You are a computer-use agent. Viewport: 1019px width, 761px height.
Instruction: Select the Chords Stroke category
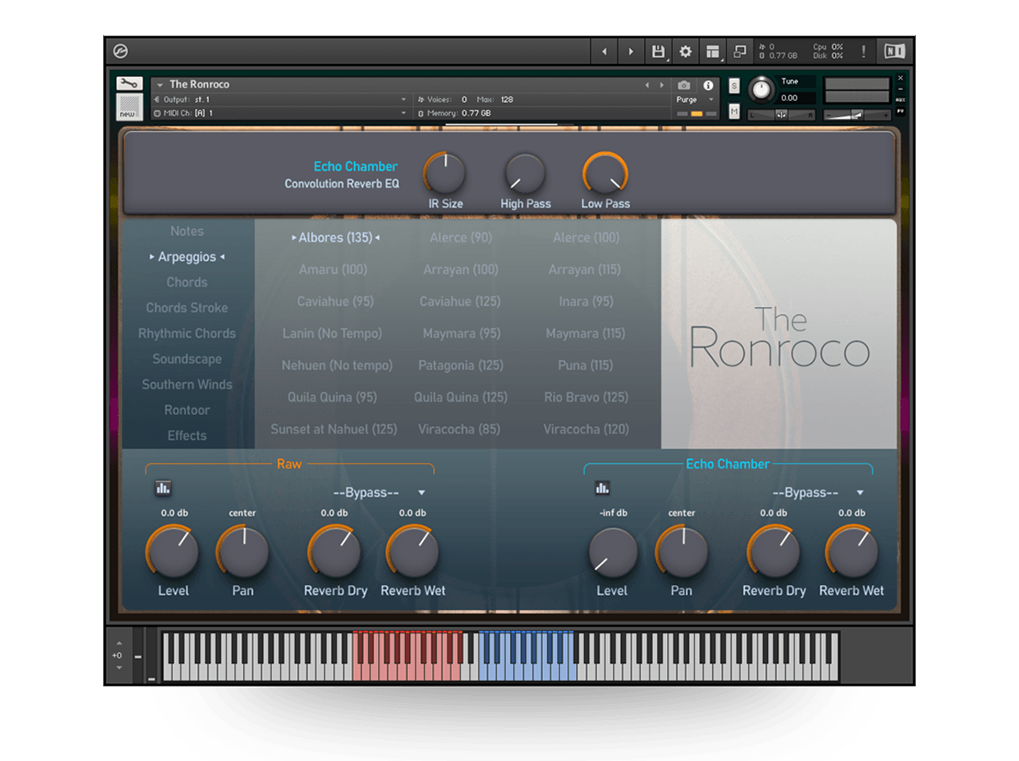tap(187, 307)
